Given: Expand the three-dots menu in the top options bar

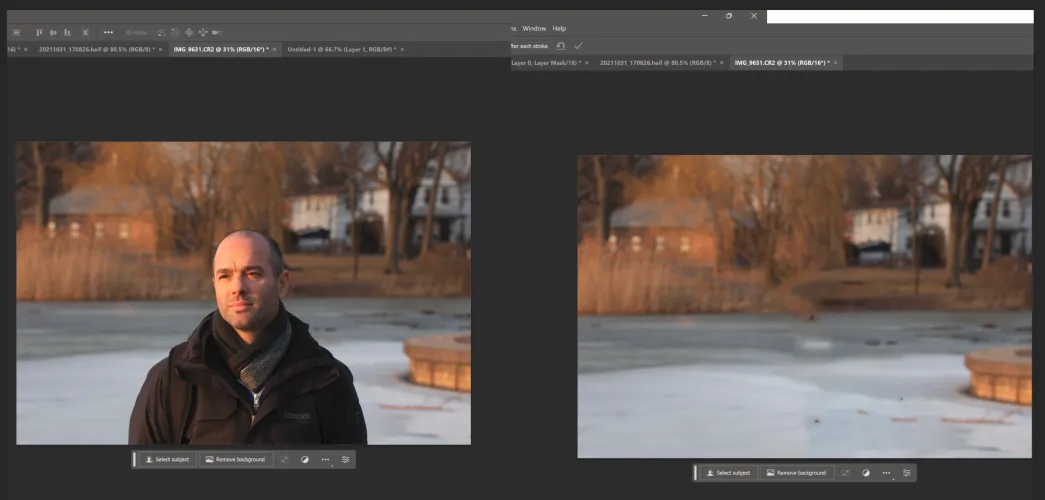Looking at the screenshot, I should 108,32.
